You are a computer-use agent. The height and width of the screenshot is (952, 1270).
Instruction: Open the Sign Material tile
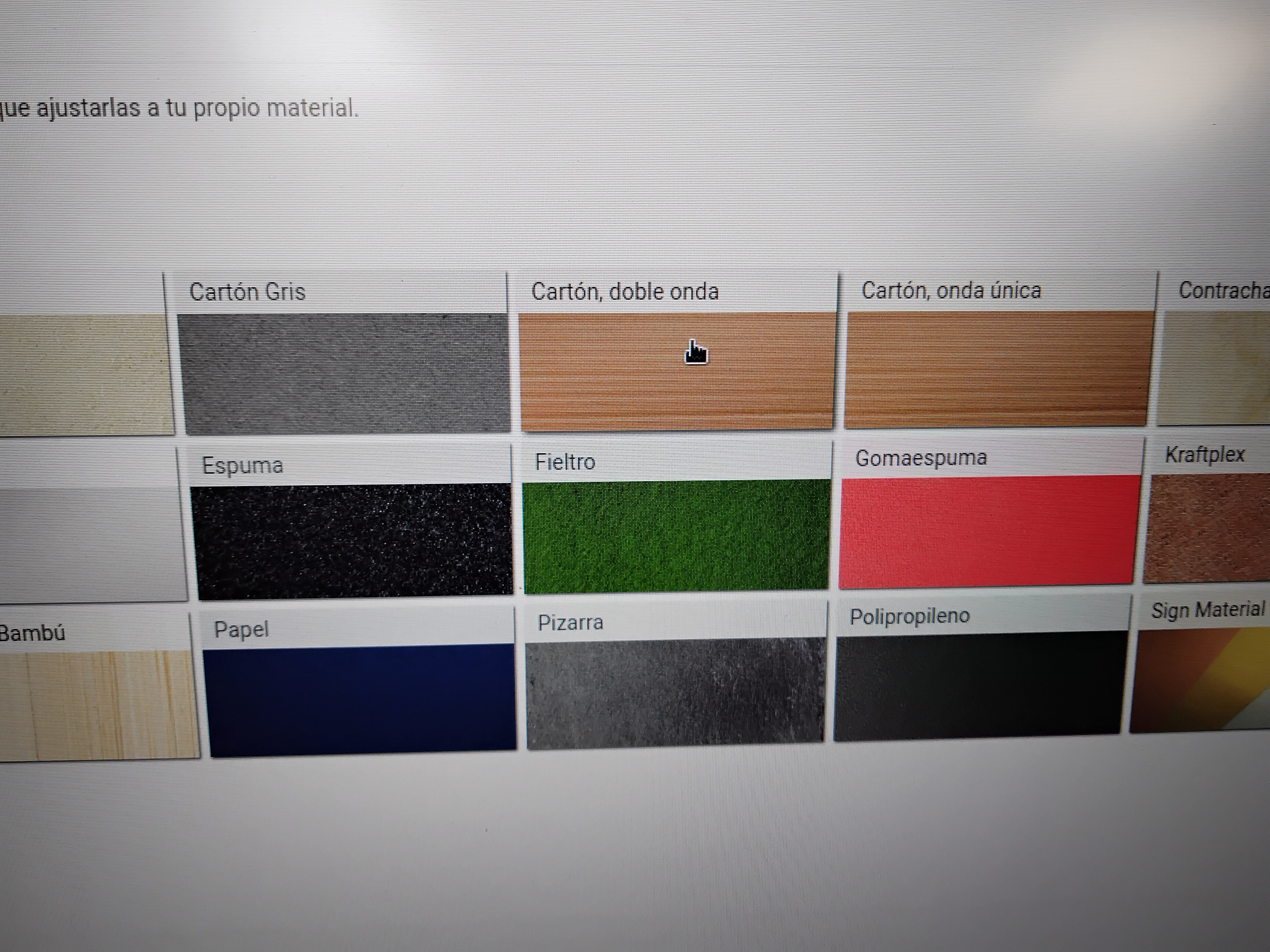coord(1200,680)
